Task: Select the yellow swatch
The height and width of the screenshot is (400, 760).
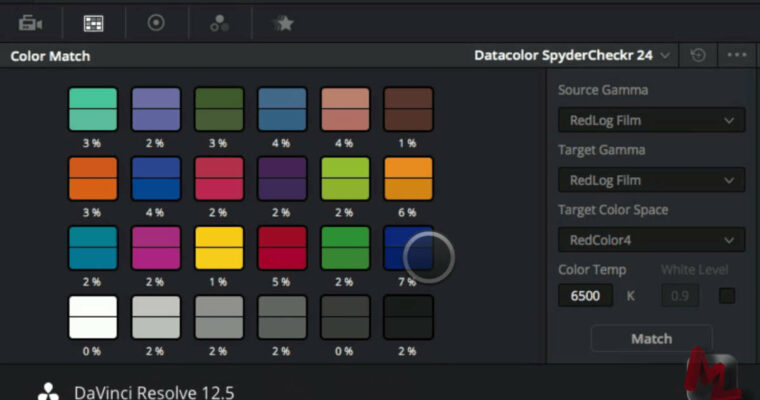Action: pos(219,248)
